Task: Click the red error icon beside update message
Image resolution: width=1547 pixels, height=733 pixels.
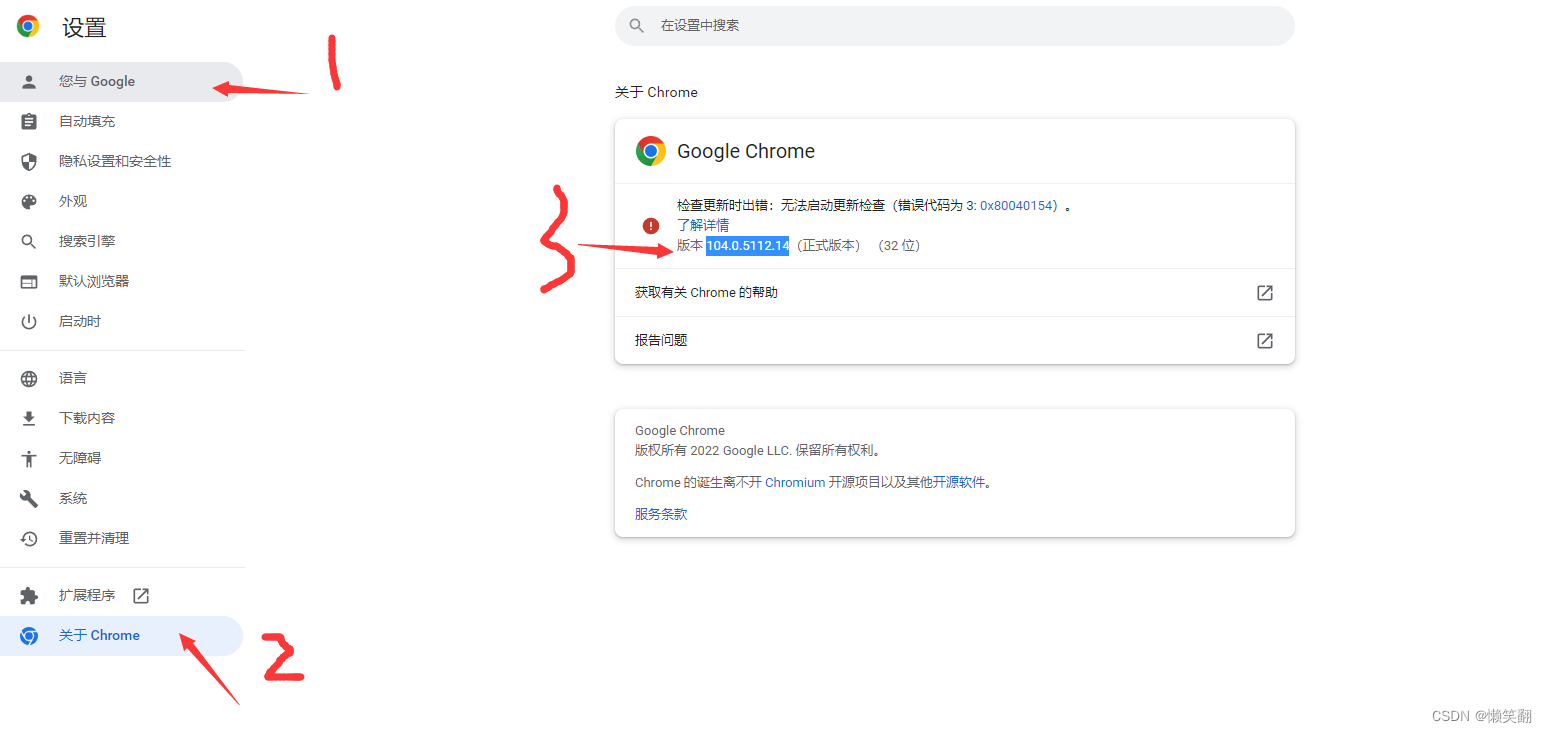Action: coord(653,225)
